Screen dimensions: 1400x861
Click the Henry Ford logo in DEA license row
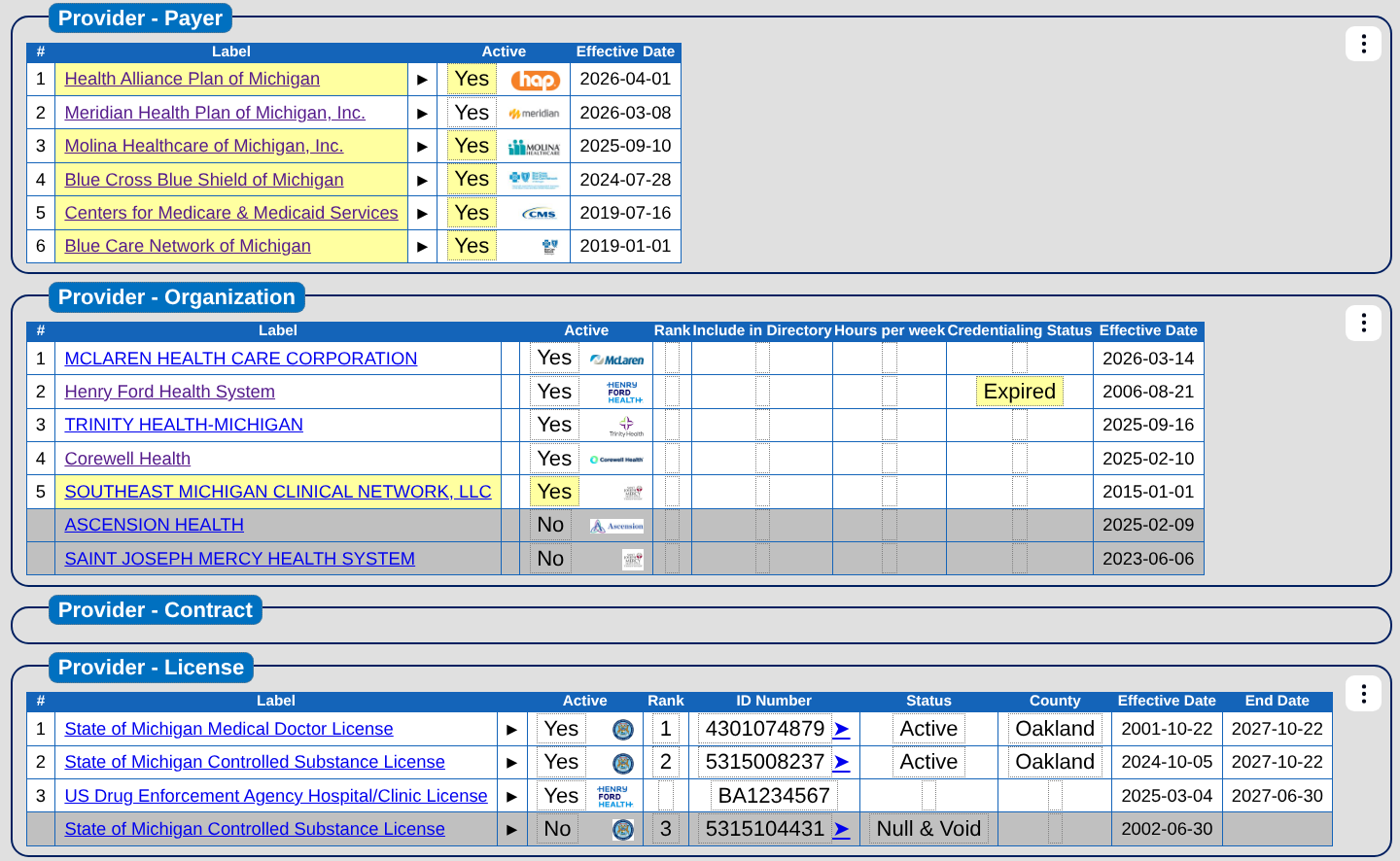tap(614, 797)
